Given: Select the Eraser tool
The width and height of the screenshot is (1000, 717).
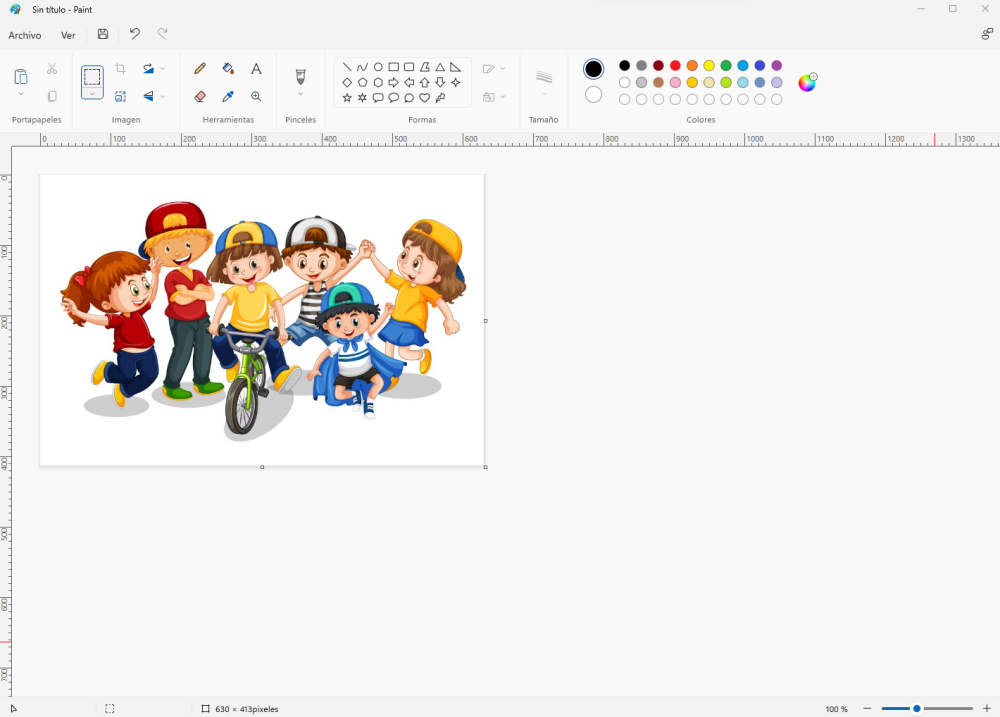Looking at the screenshot, I should [x=200, y=97].
